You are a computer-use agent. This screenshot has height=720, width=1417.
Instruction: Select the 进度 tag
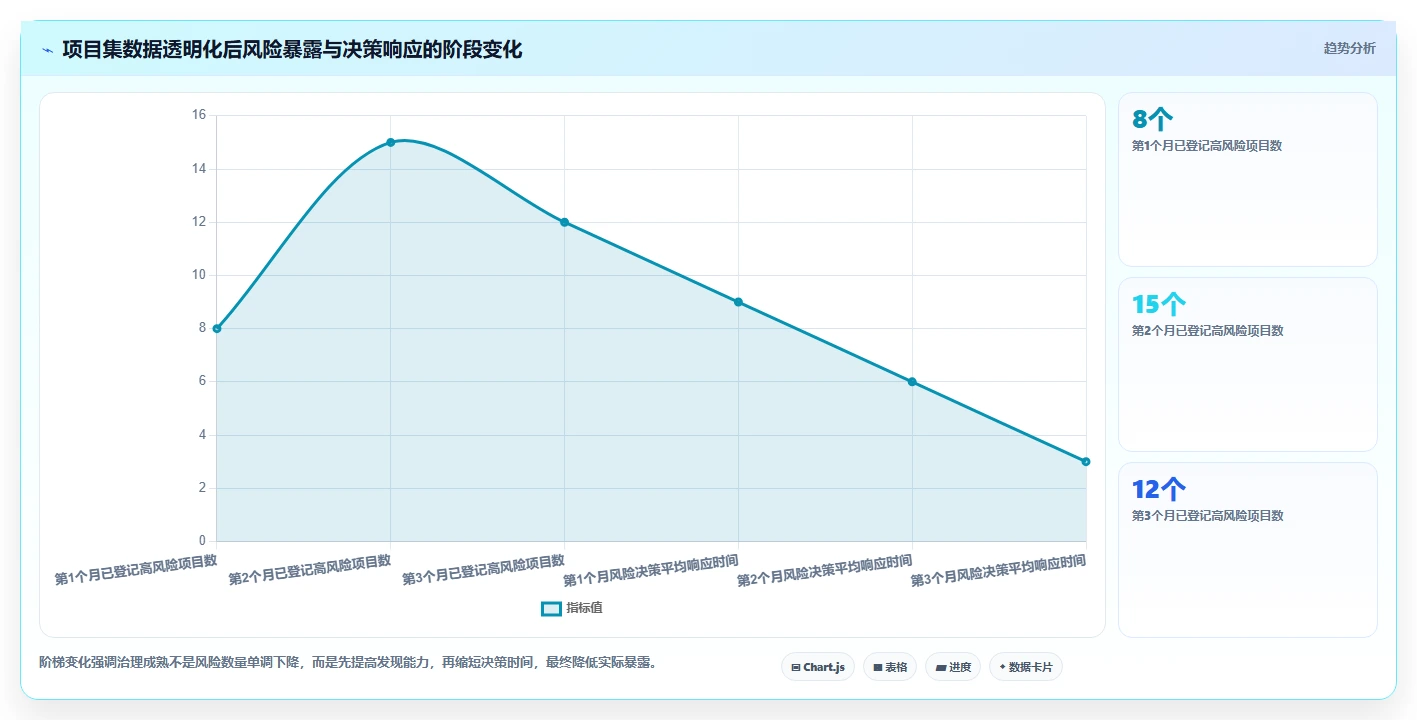(952, 667)
